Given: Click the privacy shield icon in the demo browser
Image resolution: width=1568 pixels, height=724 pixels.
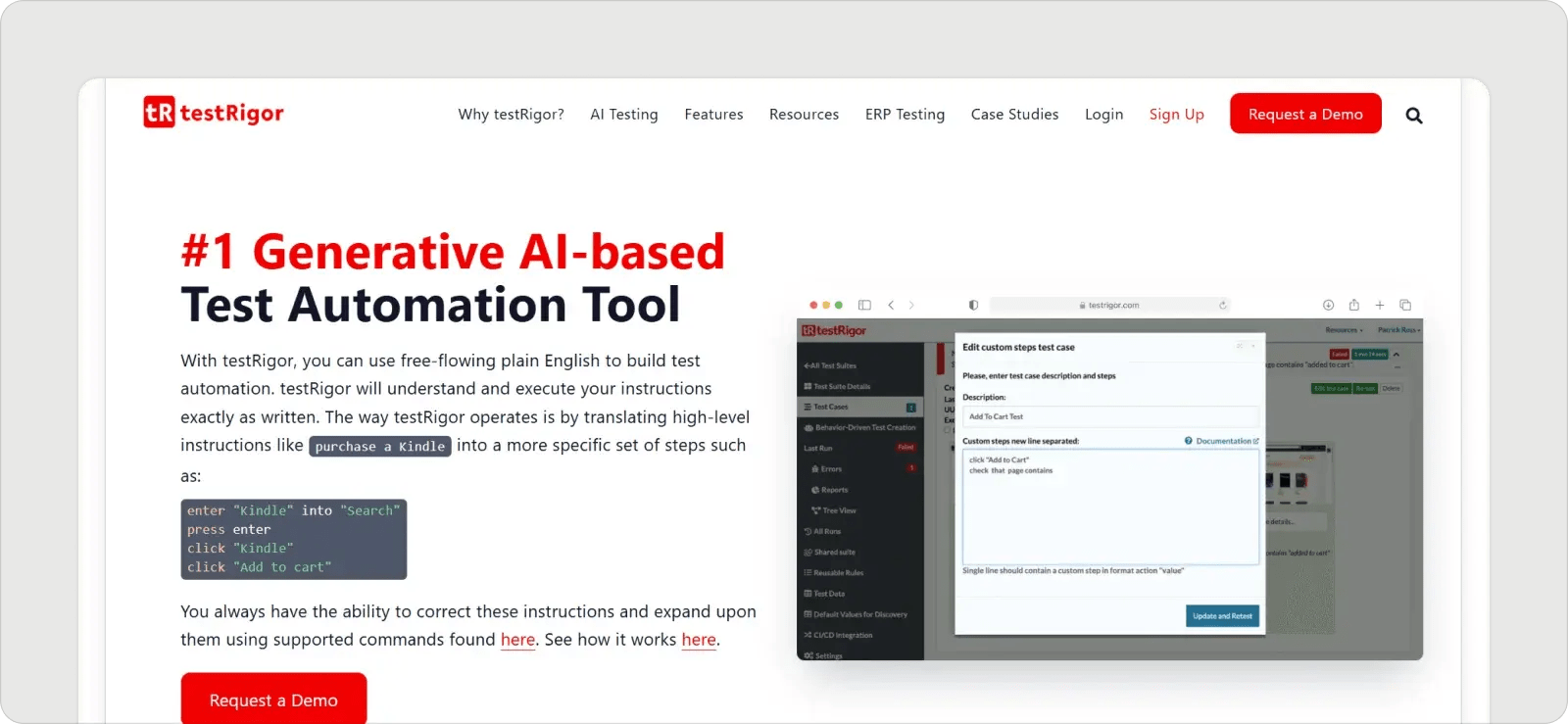Looking at the screenshot, I should click(973, 305).
